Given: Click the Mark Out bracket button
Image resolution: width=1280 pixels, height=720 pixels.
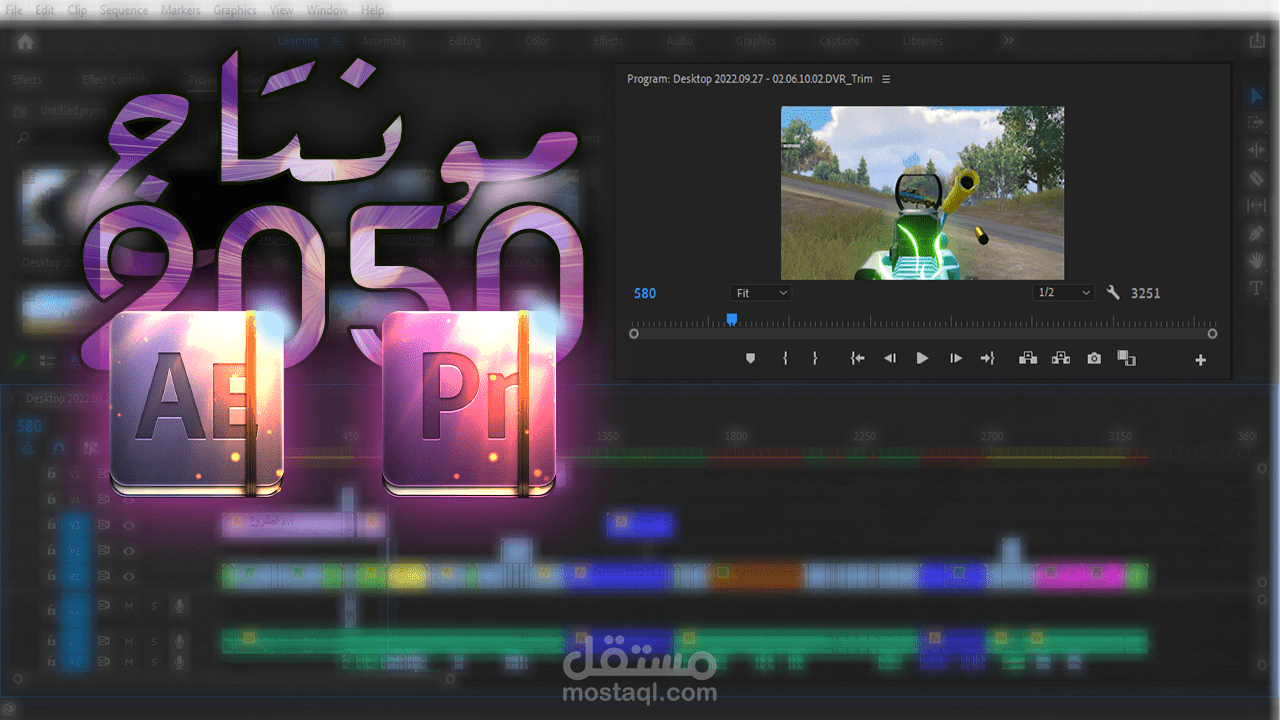Looking at the screenshot, I should [x=815, y=358].
